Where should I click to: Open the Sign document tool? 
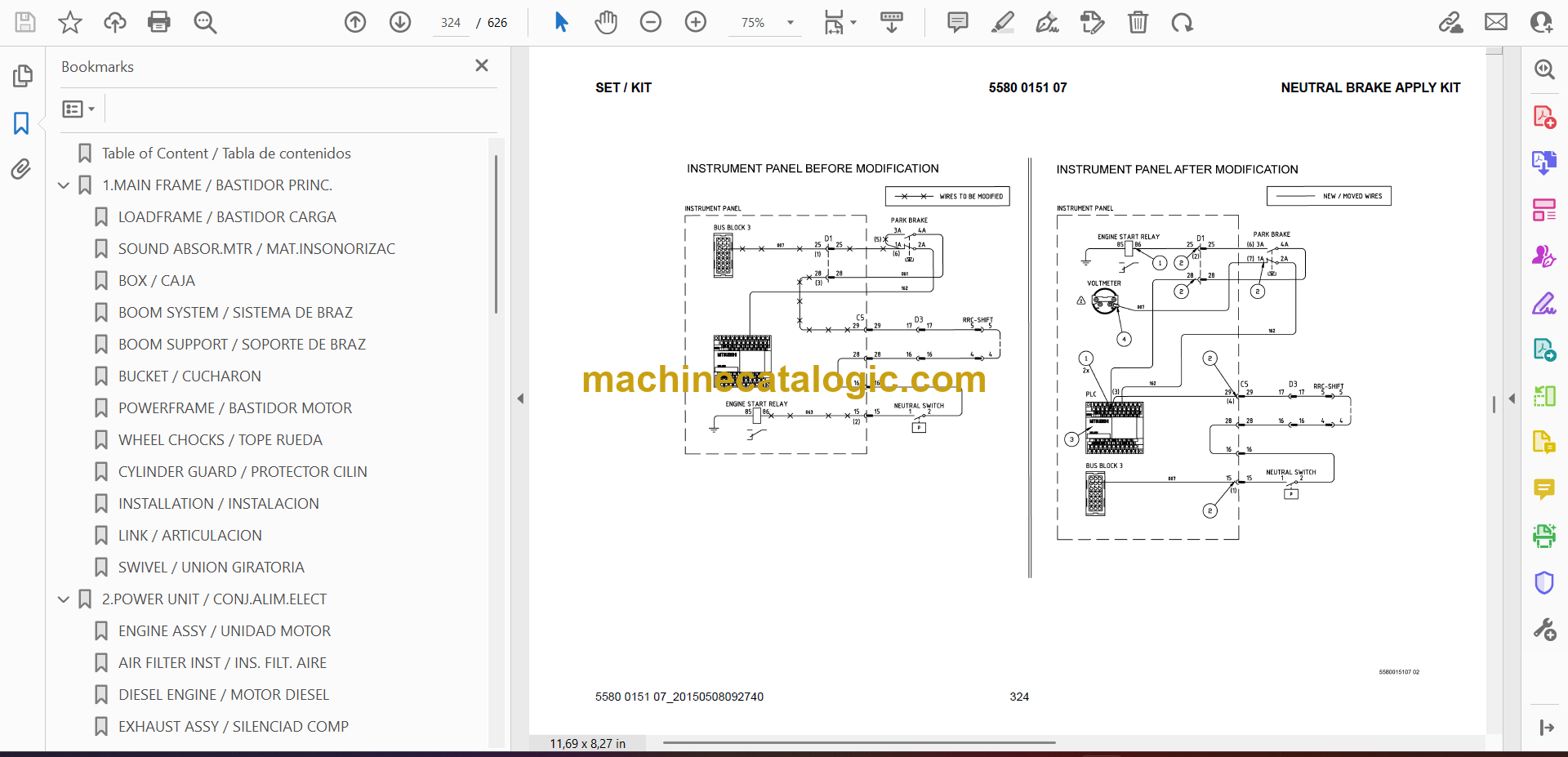[x=1048, y=22]
